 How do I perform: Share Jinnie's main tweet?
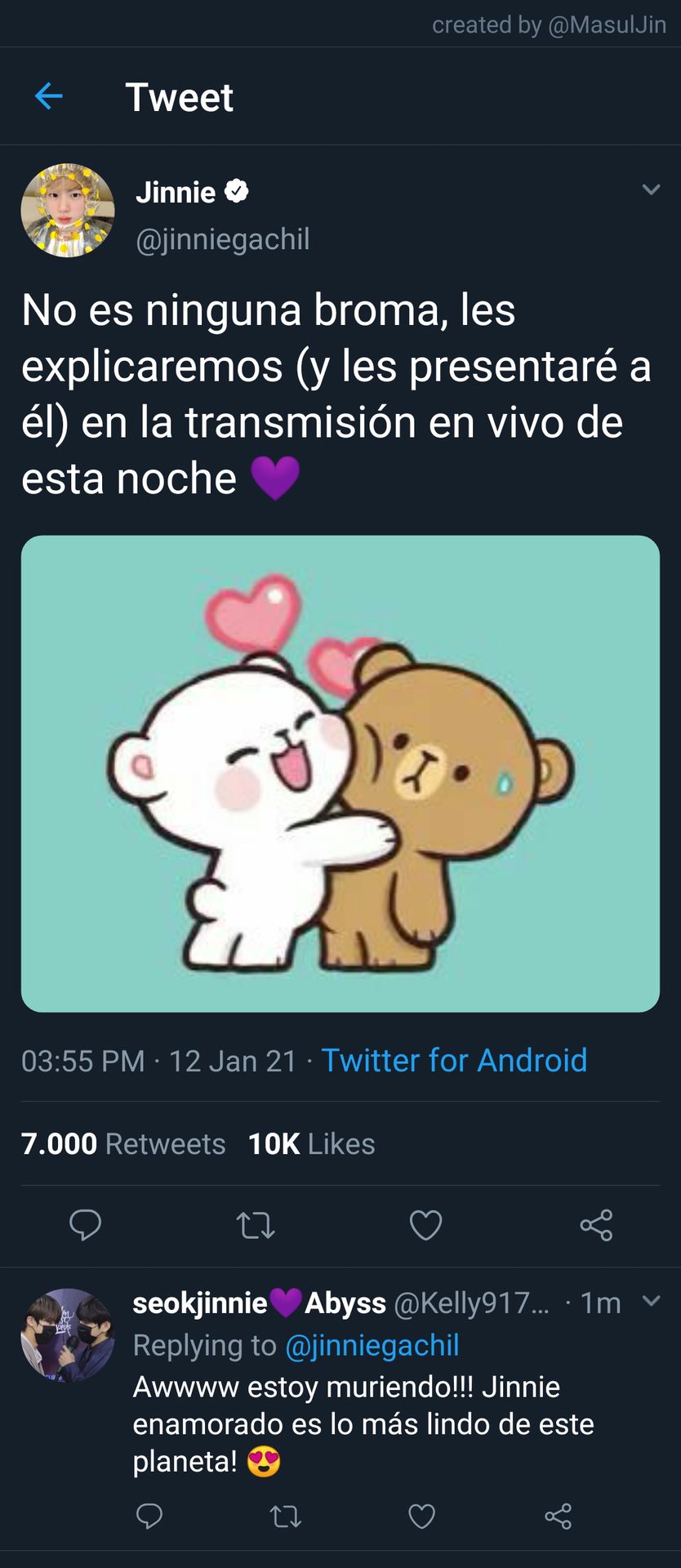[596, 1225]
